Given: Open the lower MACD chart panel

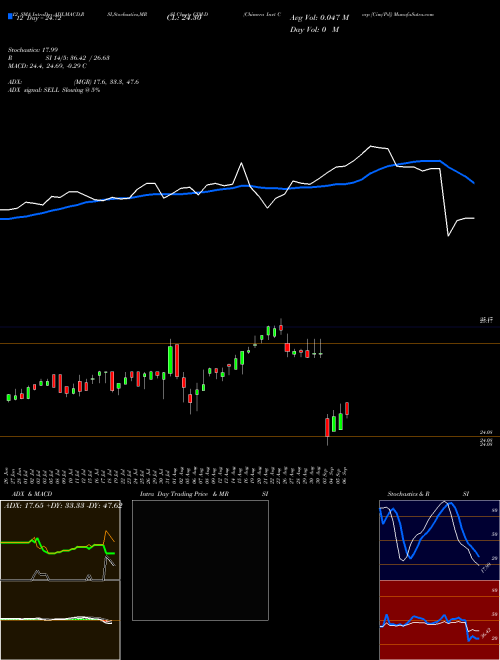Looking at the screenshot, I should point(60,620).
